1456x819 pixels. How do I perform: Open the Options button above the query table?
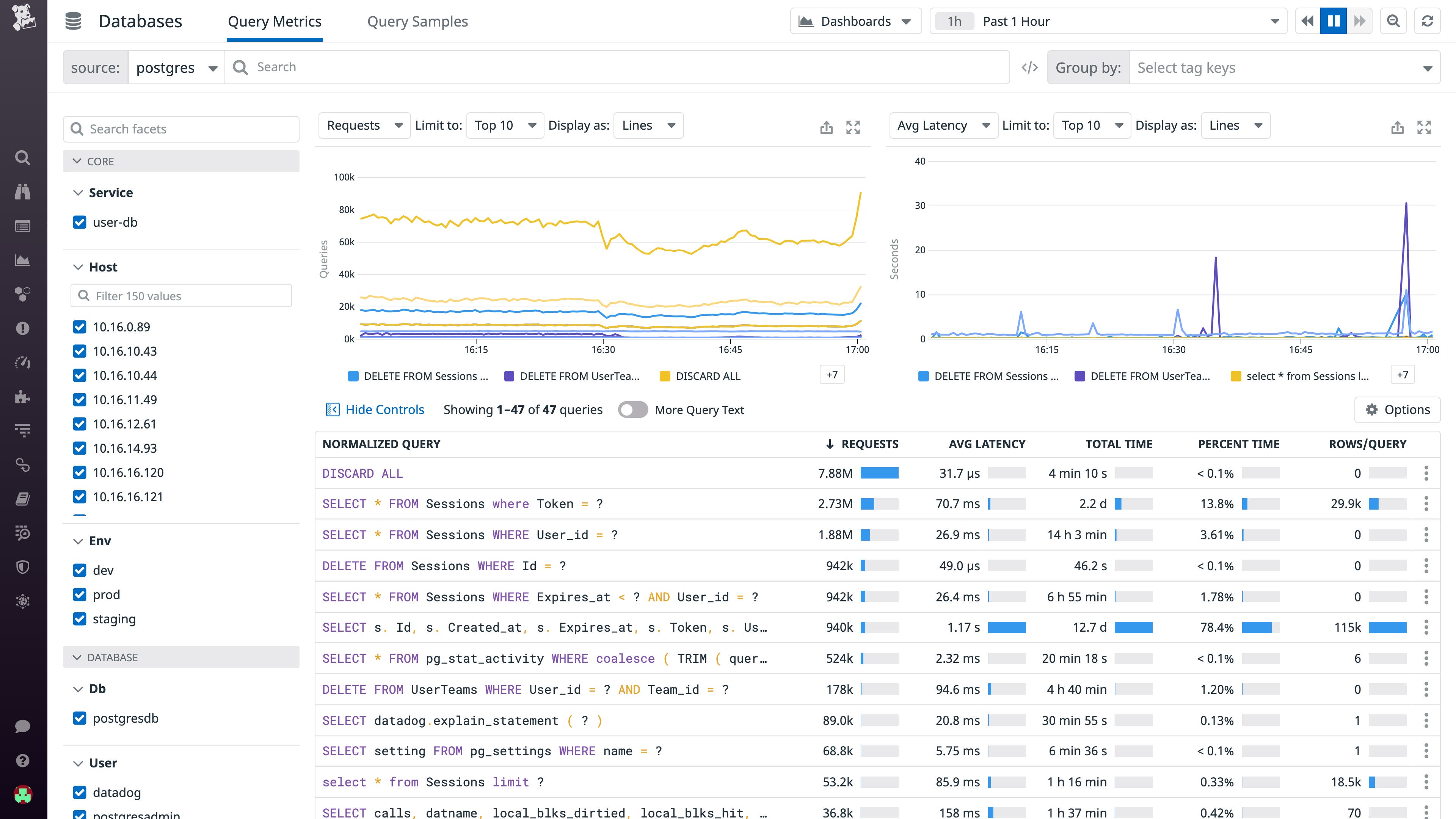coord(1397,409)
